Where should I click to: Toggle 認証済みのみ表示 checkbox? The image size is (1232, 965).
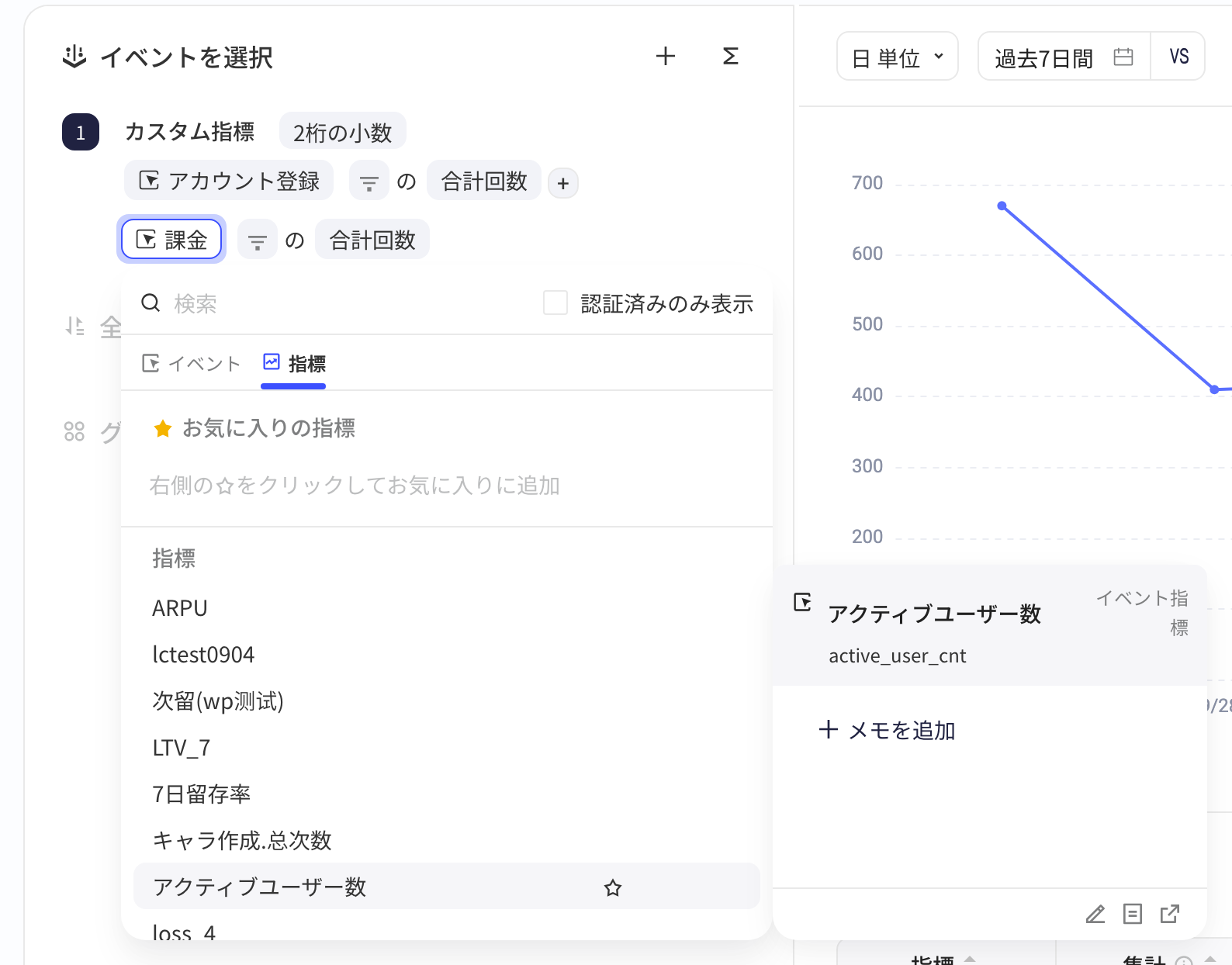(x=555, y=303)
